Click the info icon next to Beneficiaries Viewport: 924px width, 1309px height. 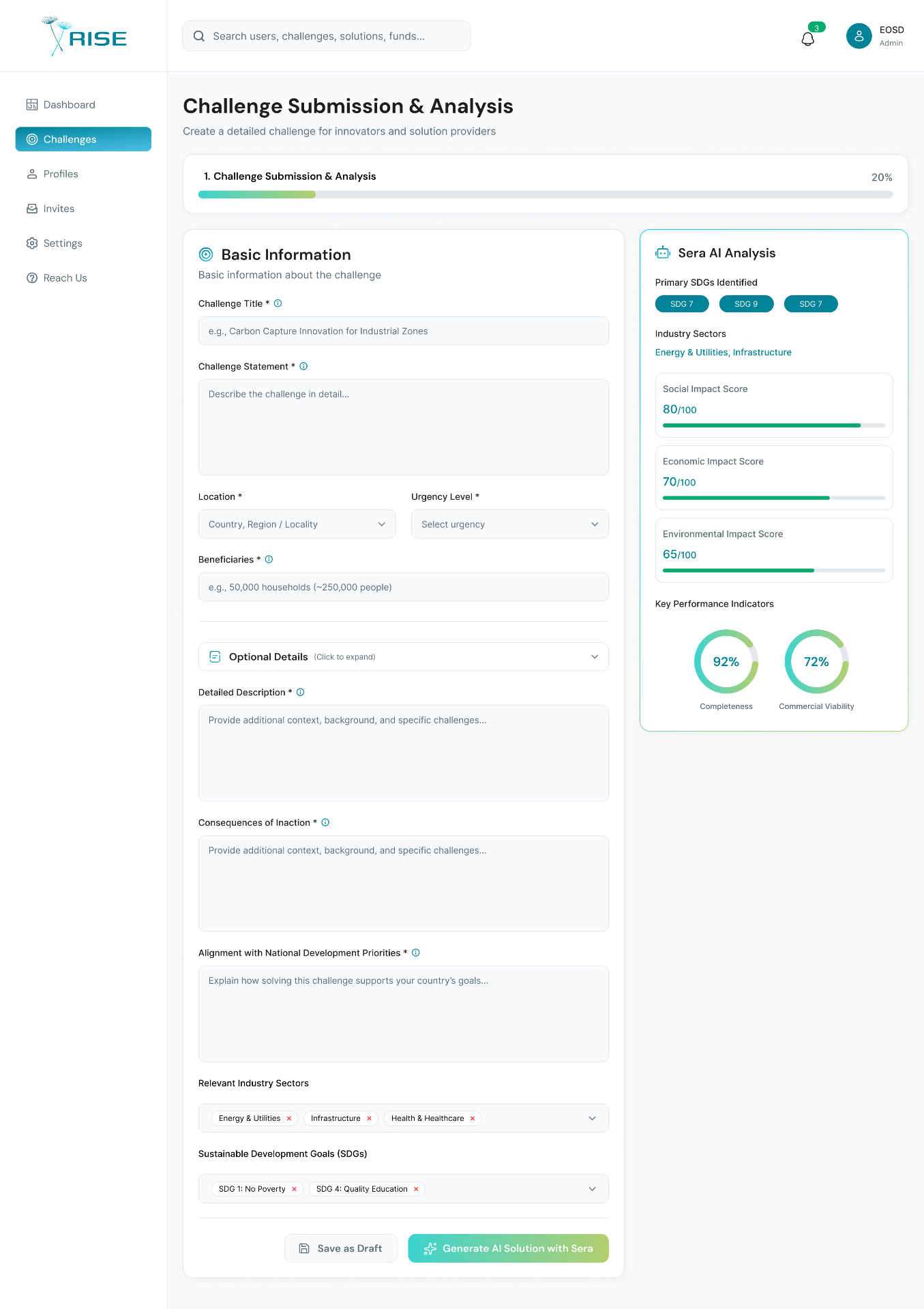click(x=269, y=559)
